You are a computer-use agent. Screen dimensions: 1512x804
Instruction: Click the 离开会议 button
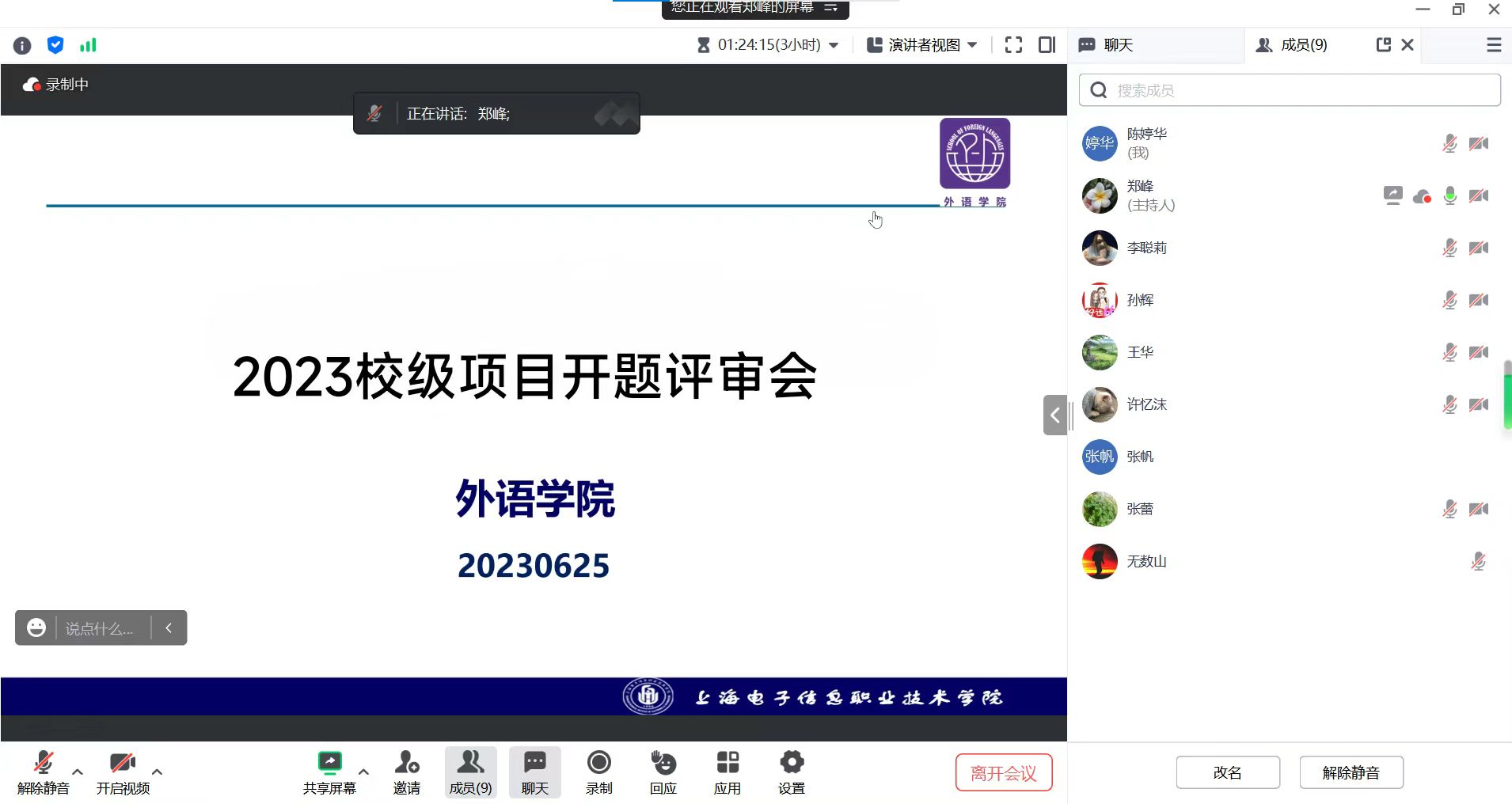(x=1003, y=773)
